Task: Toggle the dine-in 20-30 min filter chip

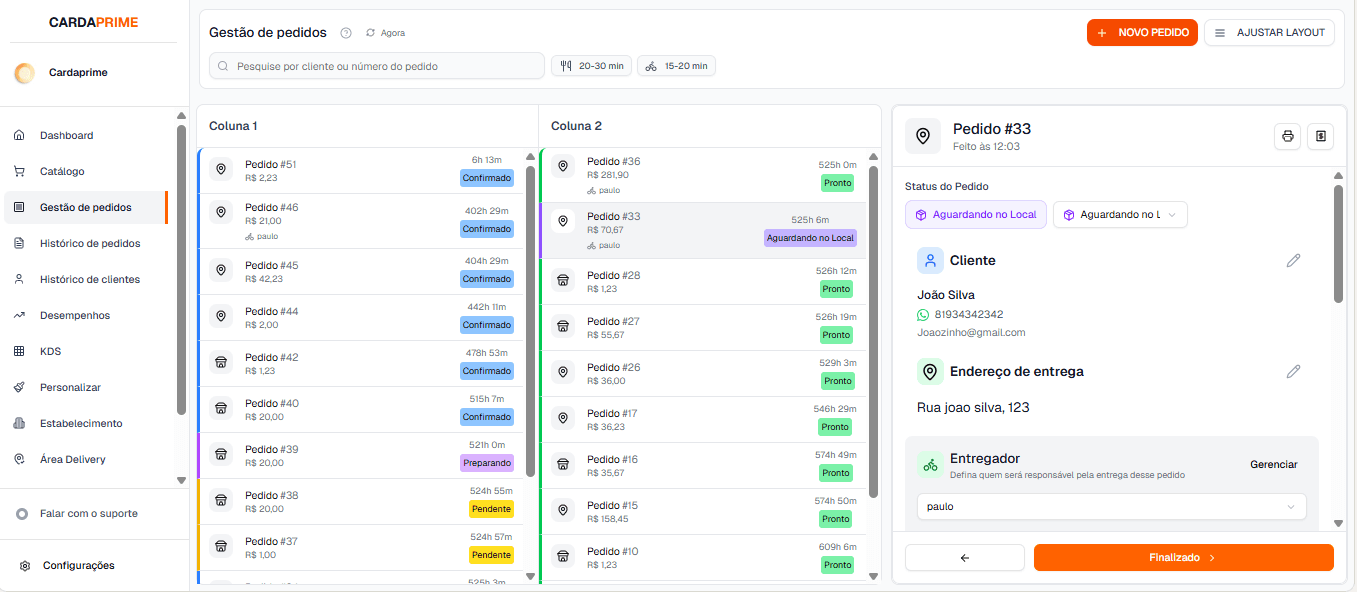Action: pyautogui.click(x=591, y=64)
